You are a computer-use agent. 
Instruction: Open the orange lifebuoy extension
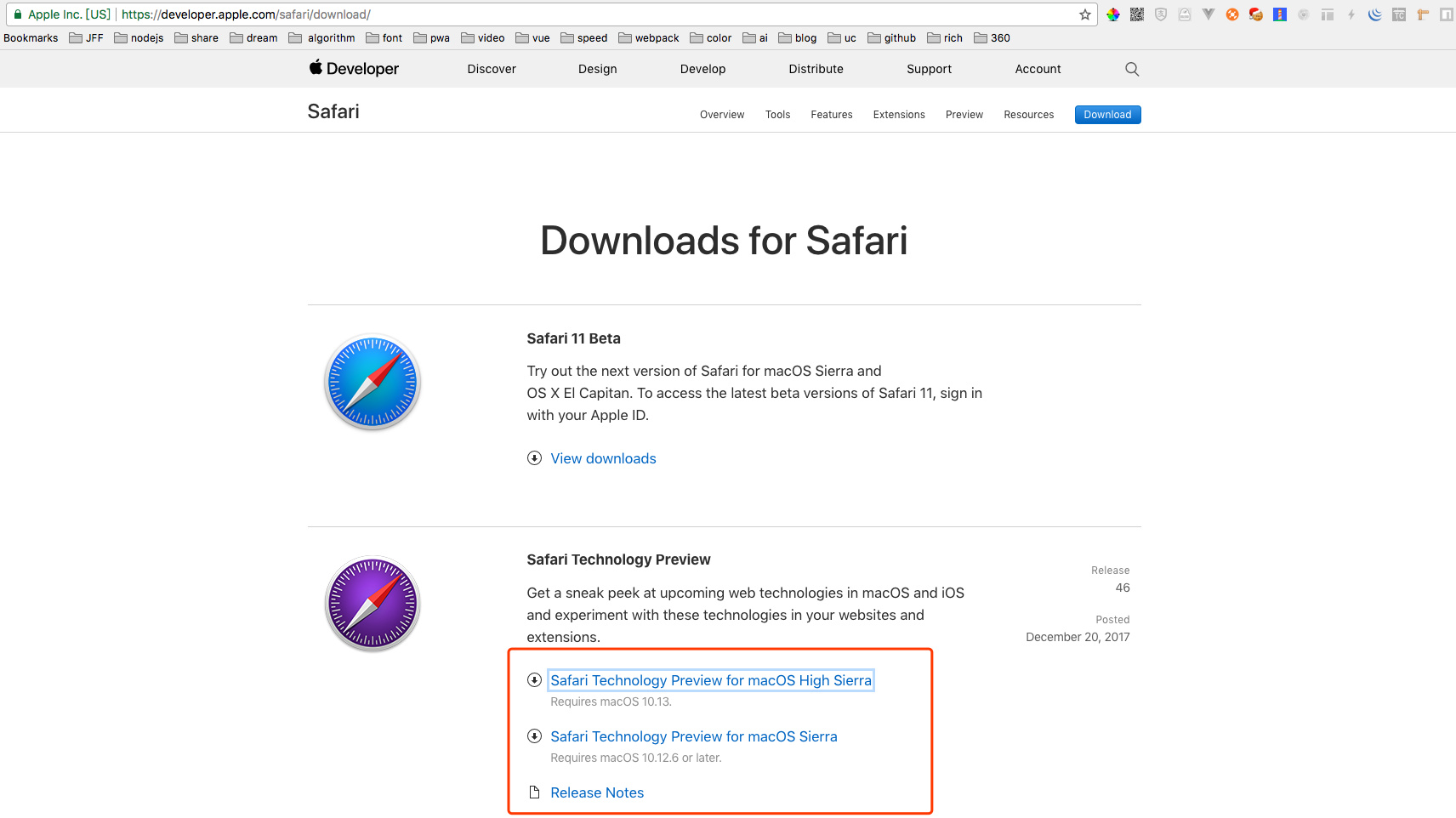click(x=1232, y=14)
